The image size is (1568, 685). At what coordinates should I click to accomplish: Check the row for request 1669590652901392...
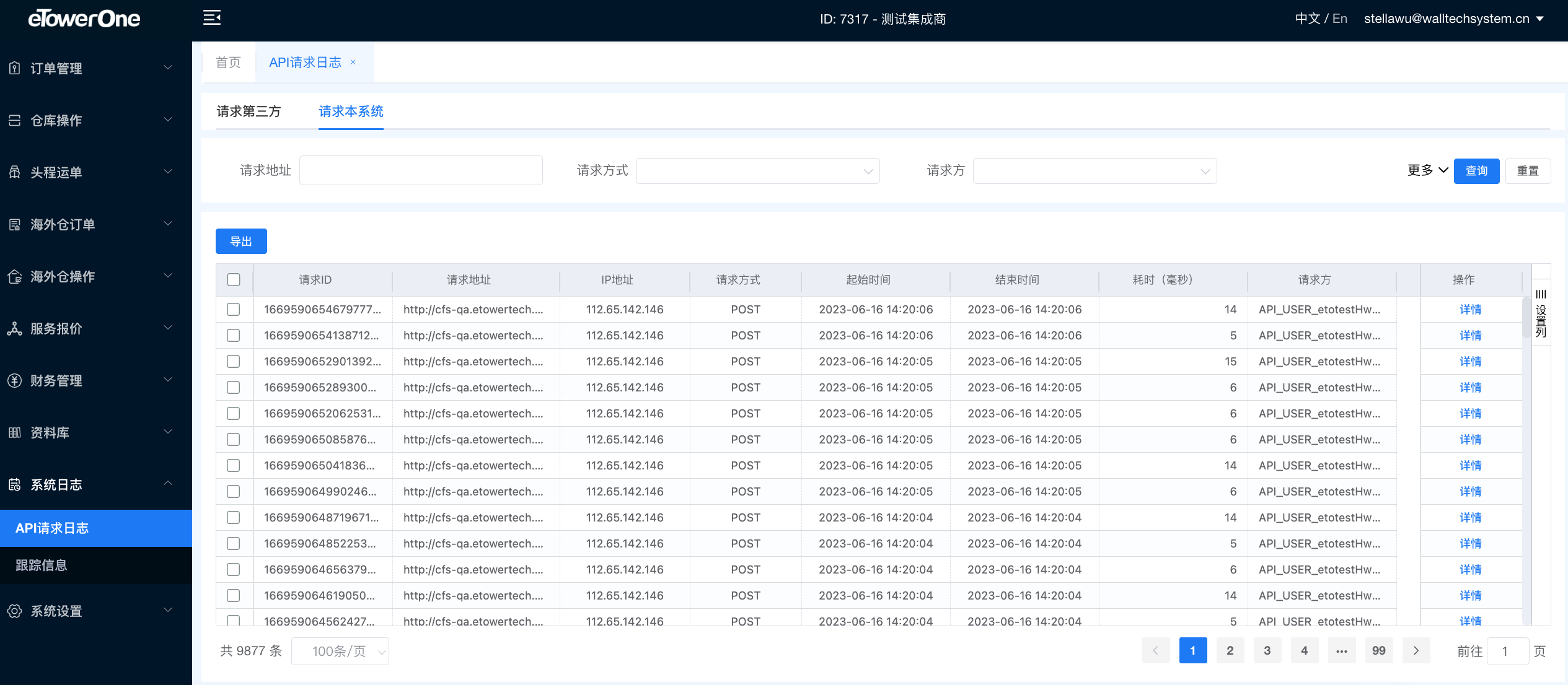(x=234, y=361)
